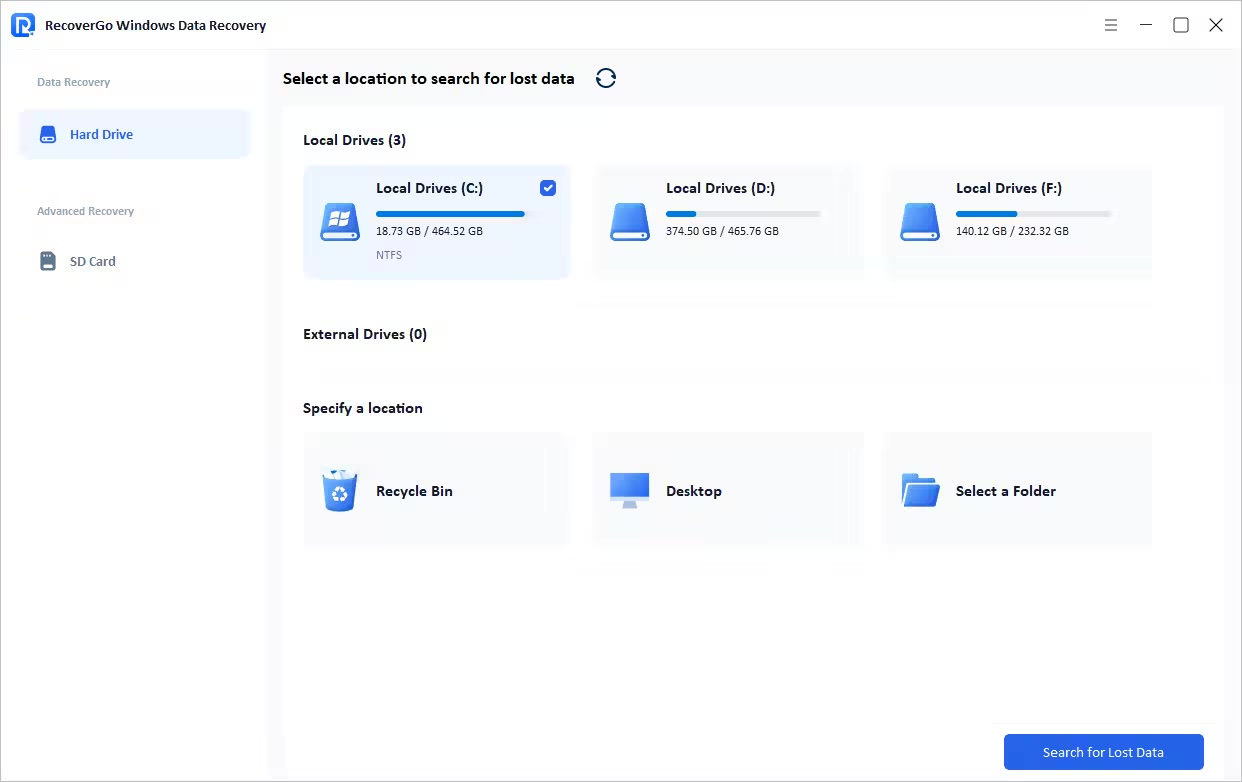The height and width of the screenshot is (782, 1242).
Task: Click the refresh drives icon
Action: point(605,78)
